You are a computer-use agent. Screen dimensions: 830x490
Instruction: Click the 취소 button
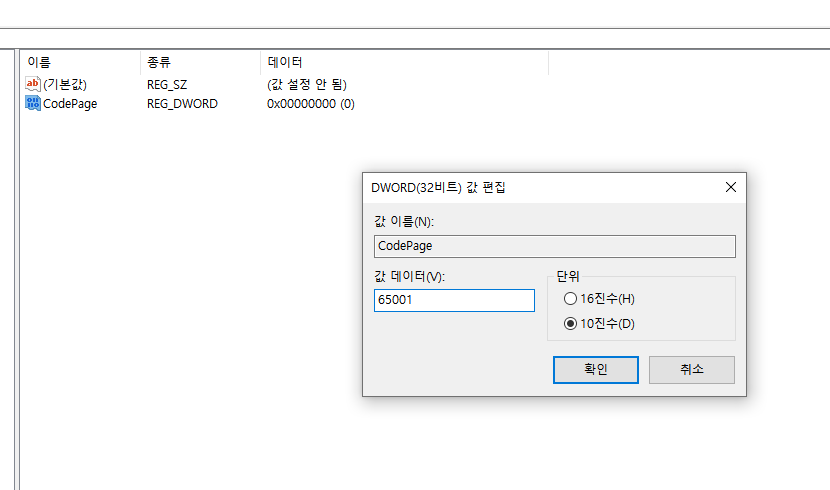point(691,369)
